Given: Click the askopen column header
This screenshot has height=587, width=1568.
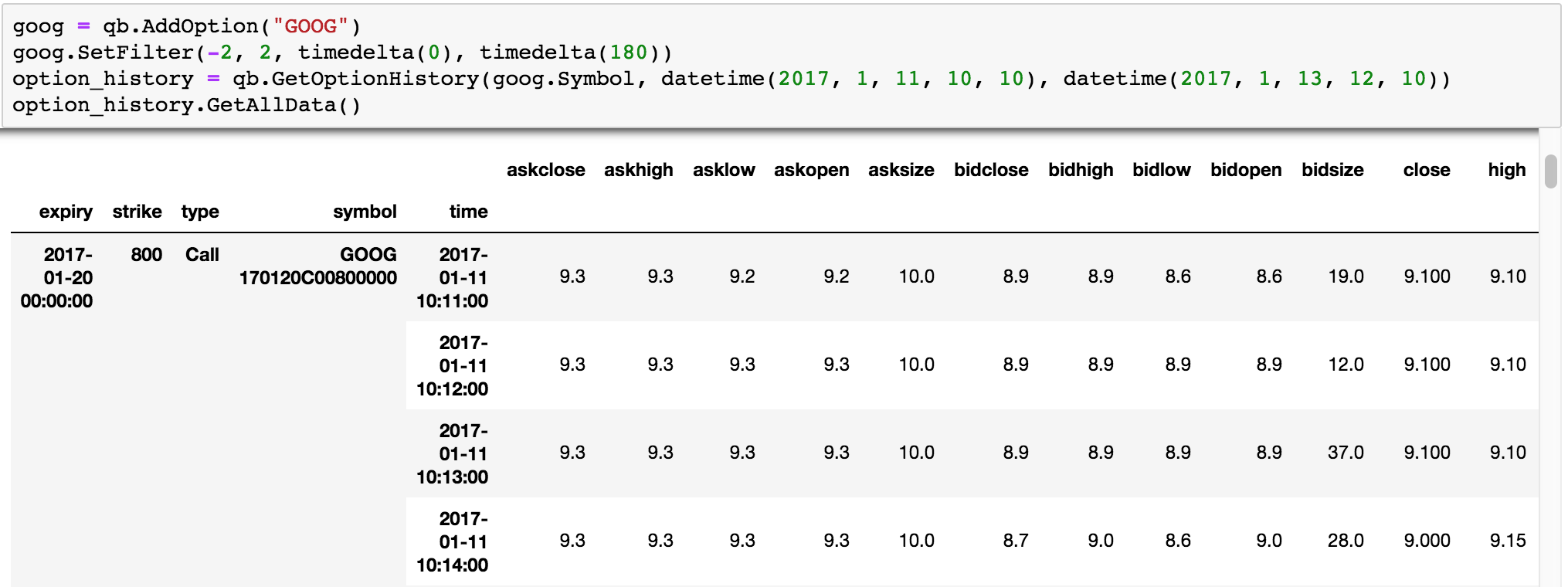Looking at the screenshot, I should pos(811,170).
